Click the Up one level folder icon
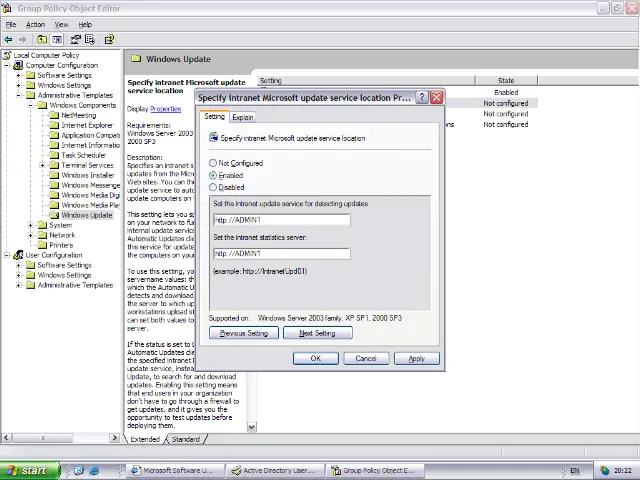 click(x=42, y=40)
